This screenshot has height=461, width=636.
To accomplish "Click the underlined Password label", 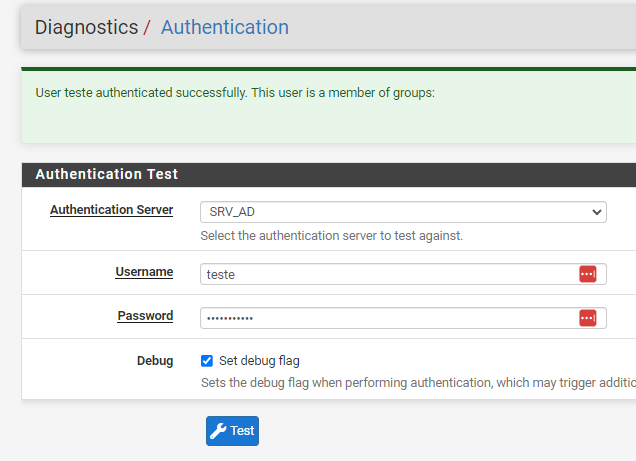I will pos(145,316).
